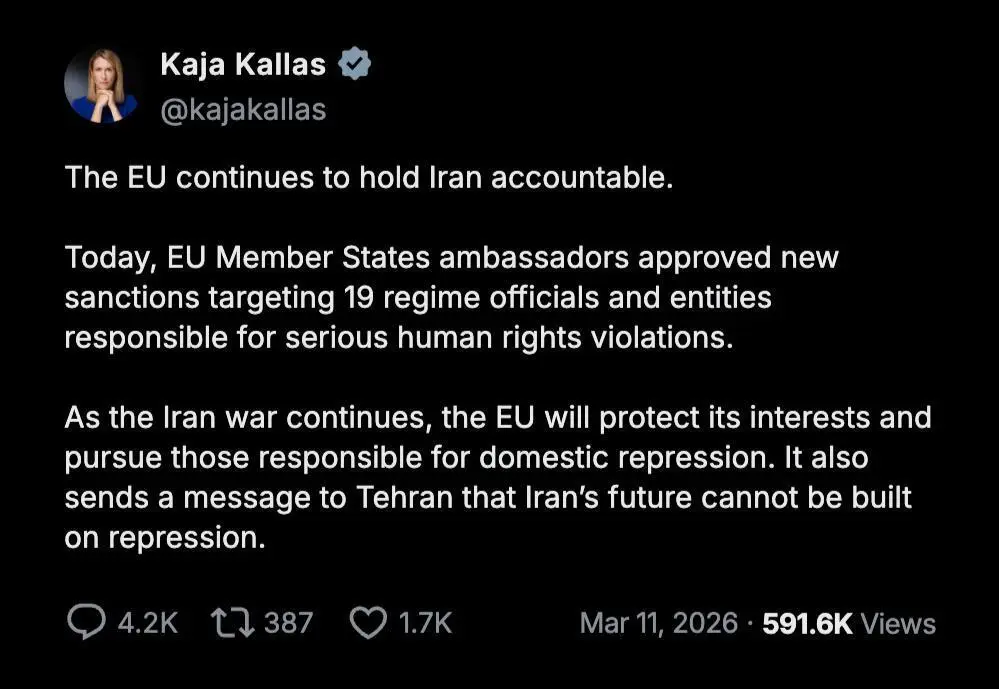Open Kaja Kallas profile picture

[x=101, y=86]
